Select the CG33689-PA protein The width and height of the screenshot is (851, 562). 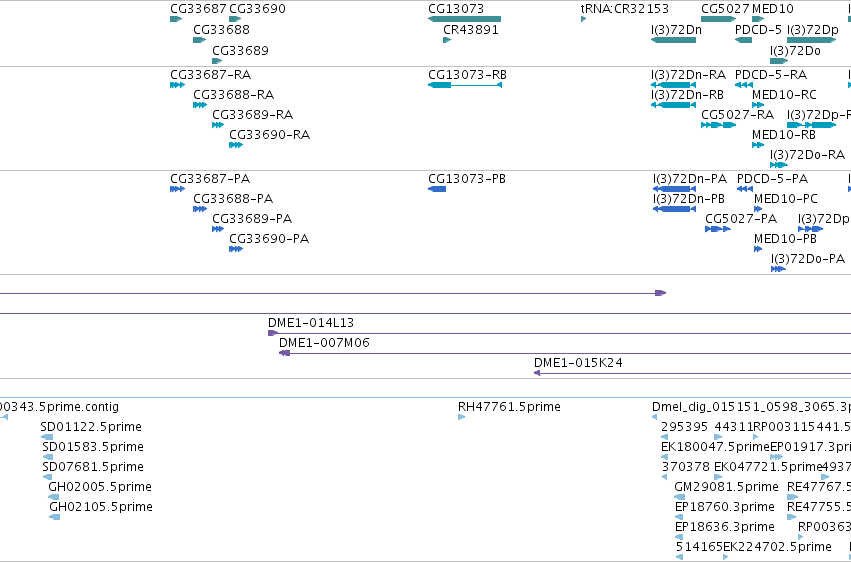(218, 229)
